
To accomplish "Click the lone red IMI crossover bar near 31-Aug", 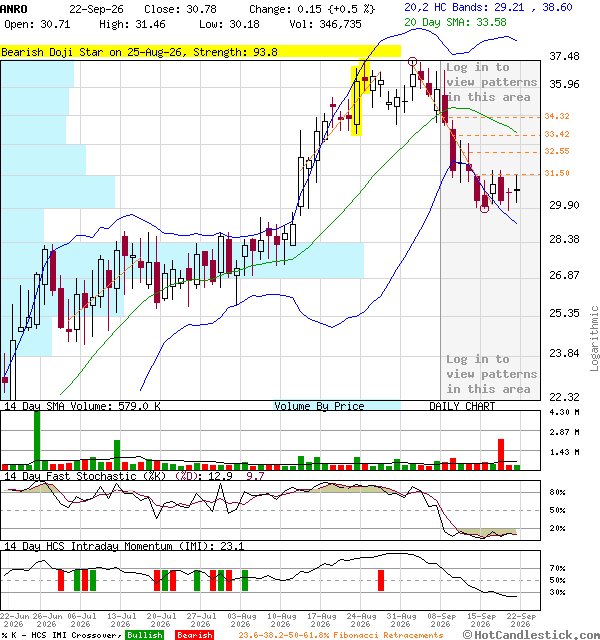I will [x=381, y=580].
